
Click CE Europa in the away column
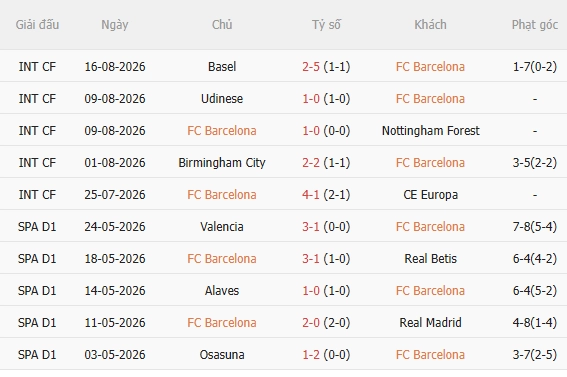(430, 194)
